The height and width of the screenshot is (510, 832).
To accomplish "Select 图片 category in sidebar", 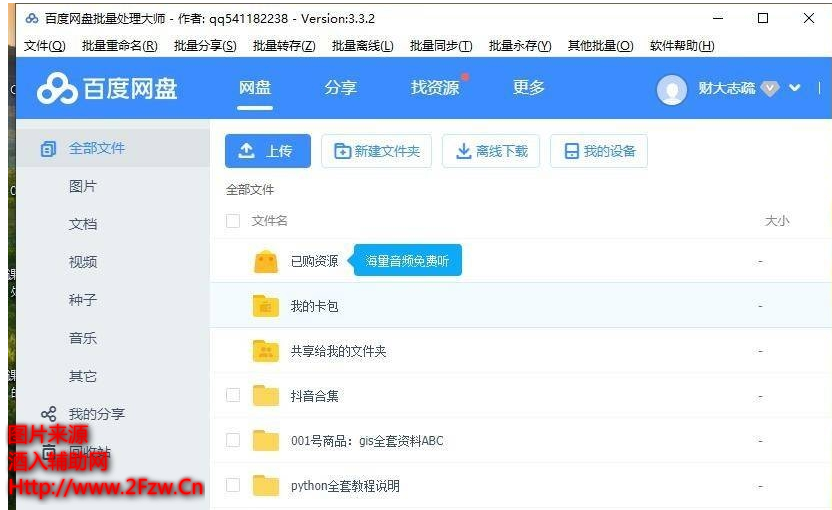I will [x=83, y=186].
